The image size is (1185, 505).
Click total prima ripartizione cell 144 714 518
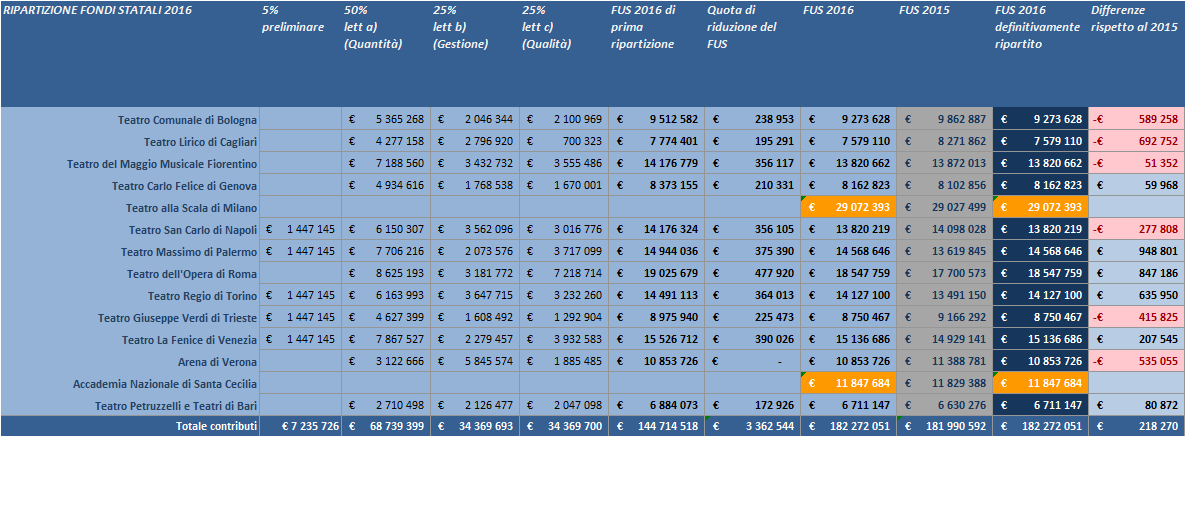pos(656,426)
